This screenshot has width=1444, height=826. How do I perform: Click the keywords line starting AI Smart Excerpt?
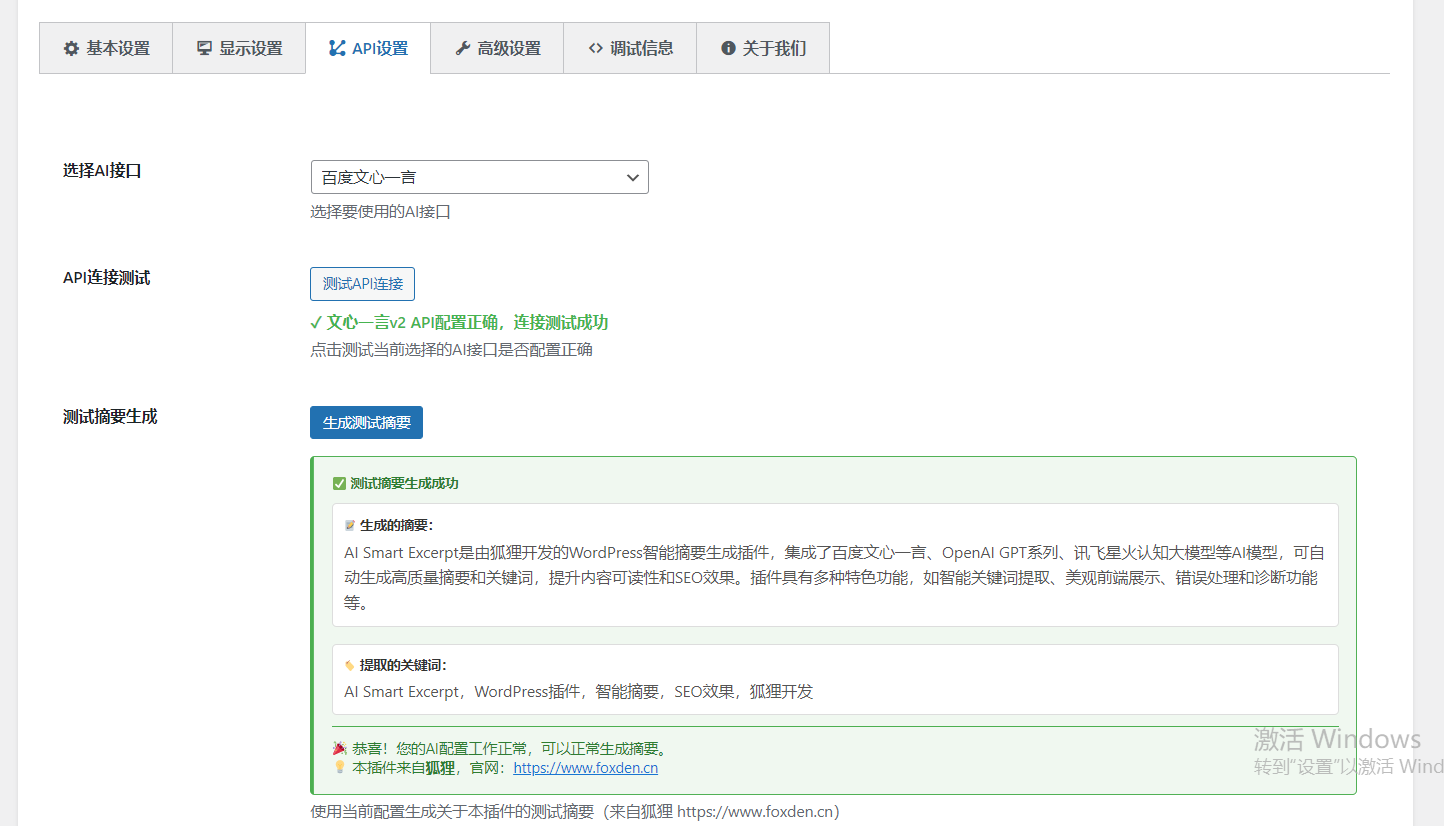[x=578, y=691]
